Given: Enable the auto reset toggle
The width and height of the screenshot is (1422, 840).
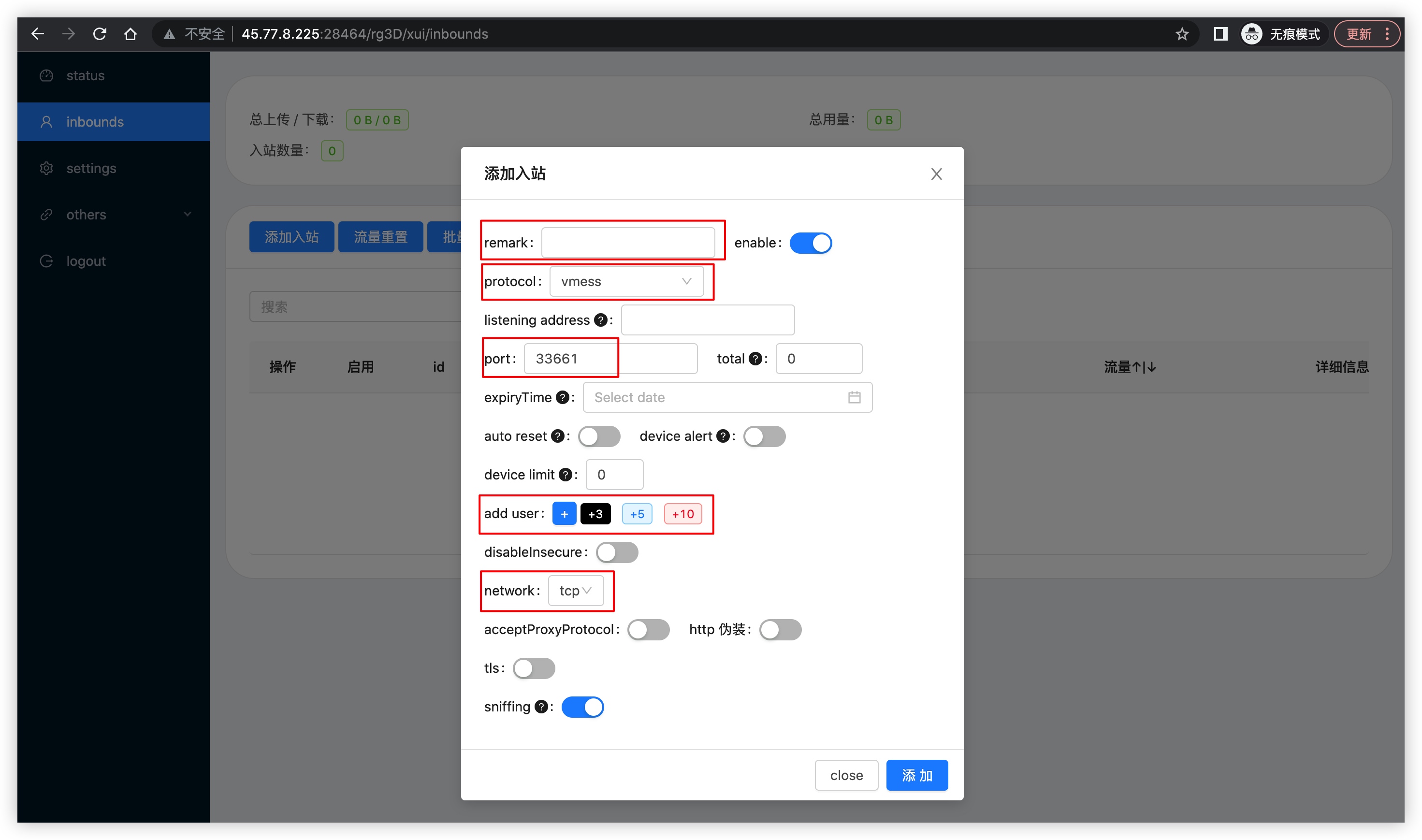Looking at the screenshot, I should (599, 436).
